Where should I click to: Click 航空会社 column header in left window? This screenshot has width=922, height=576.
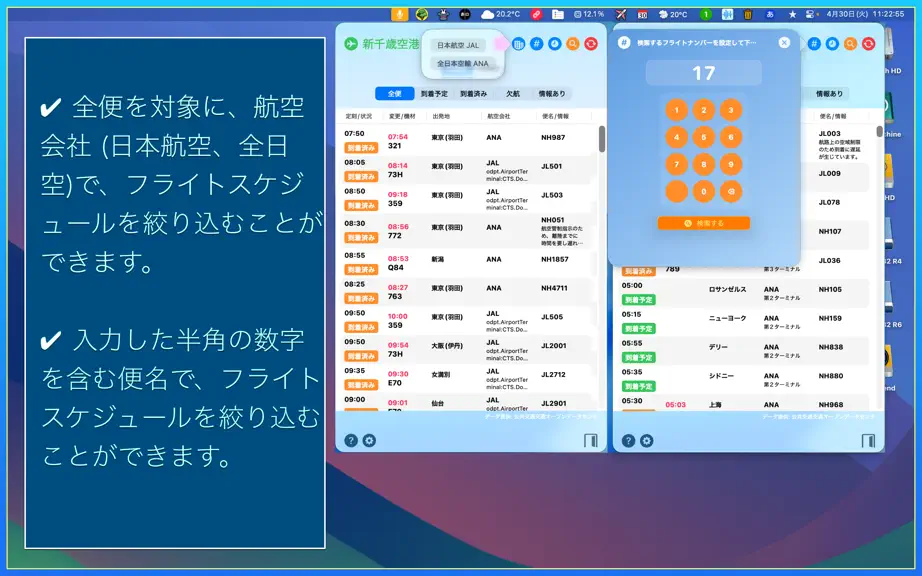click(x=499, y=116)
